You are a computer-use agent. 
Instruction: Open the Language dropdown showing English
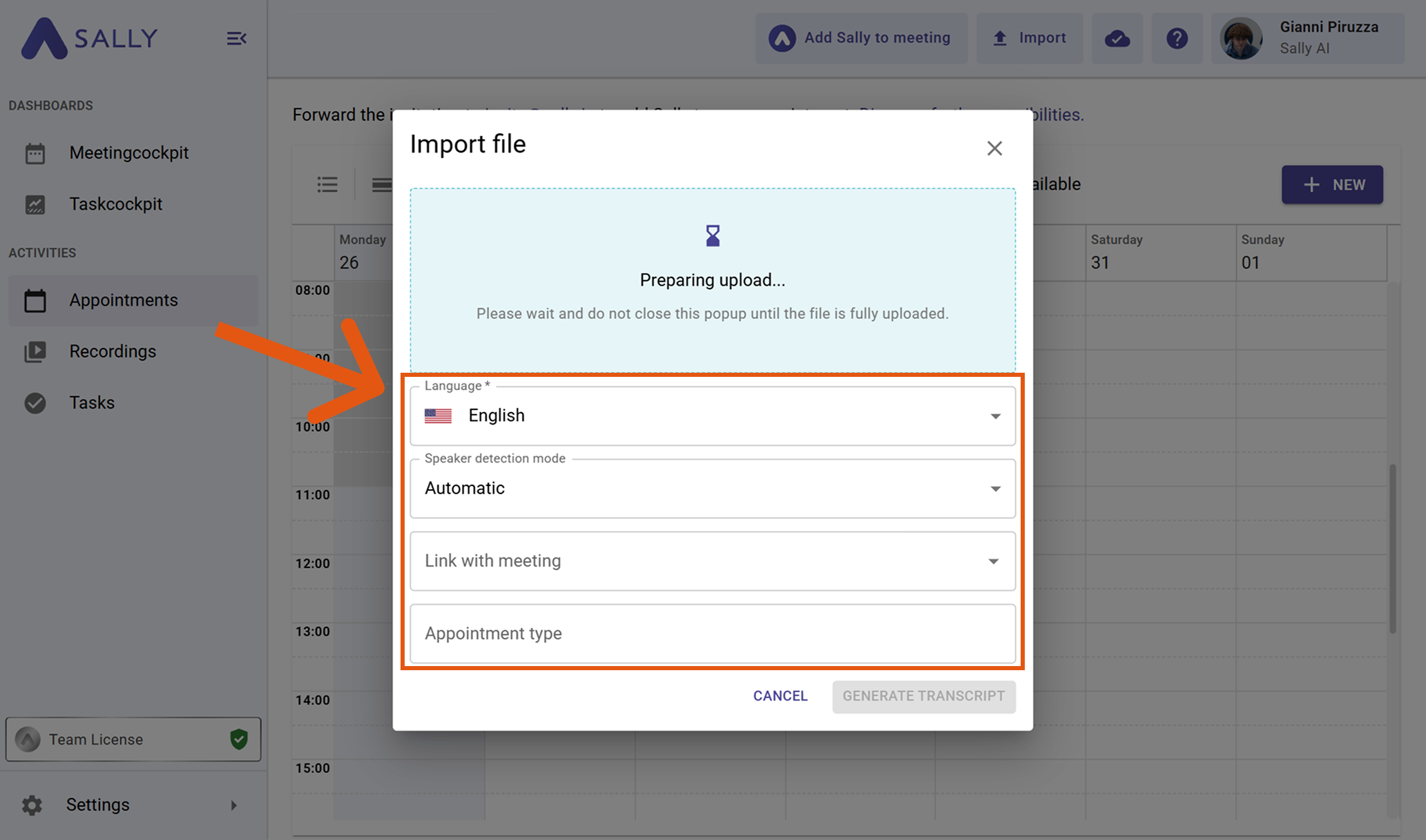click(712, 416)
